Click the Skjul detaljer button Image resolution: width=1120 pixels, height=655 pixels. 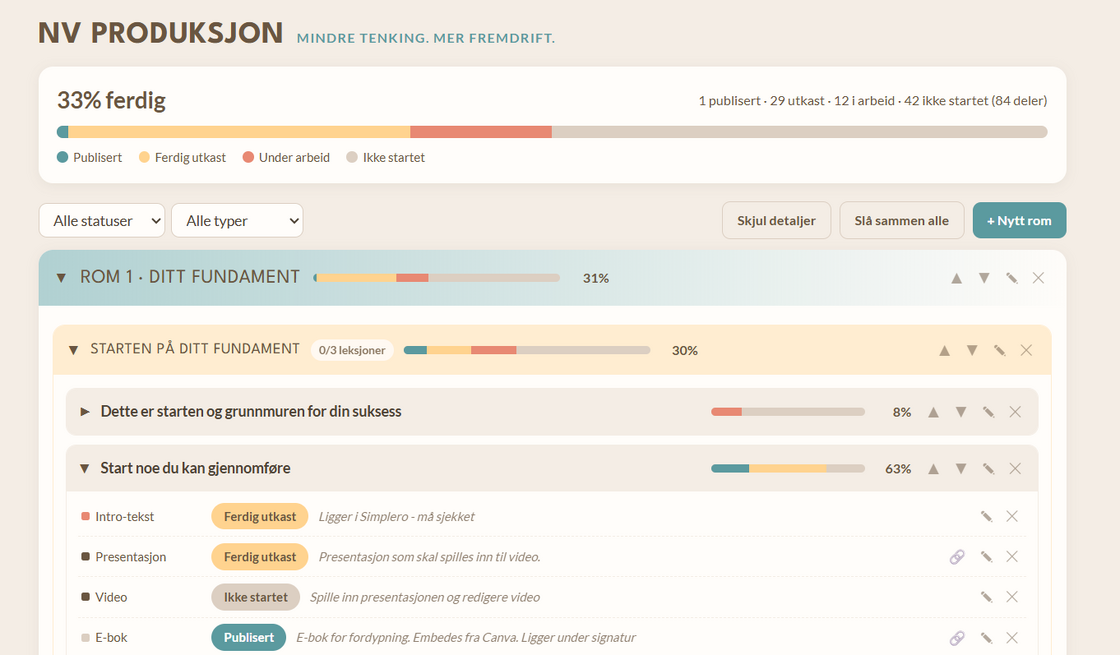pyautogui.click(x=776, y=221)
